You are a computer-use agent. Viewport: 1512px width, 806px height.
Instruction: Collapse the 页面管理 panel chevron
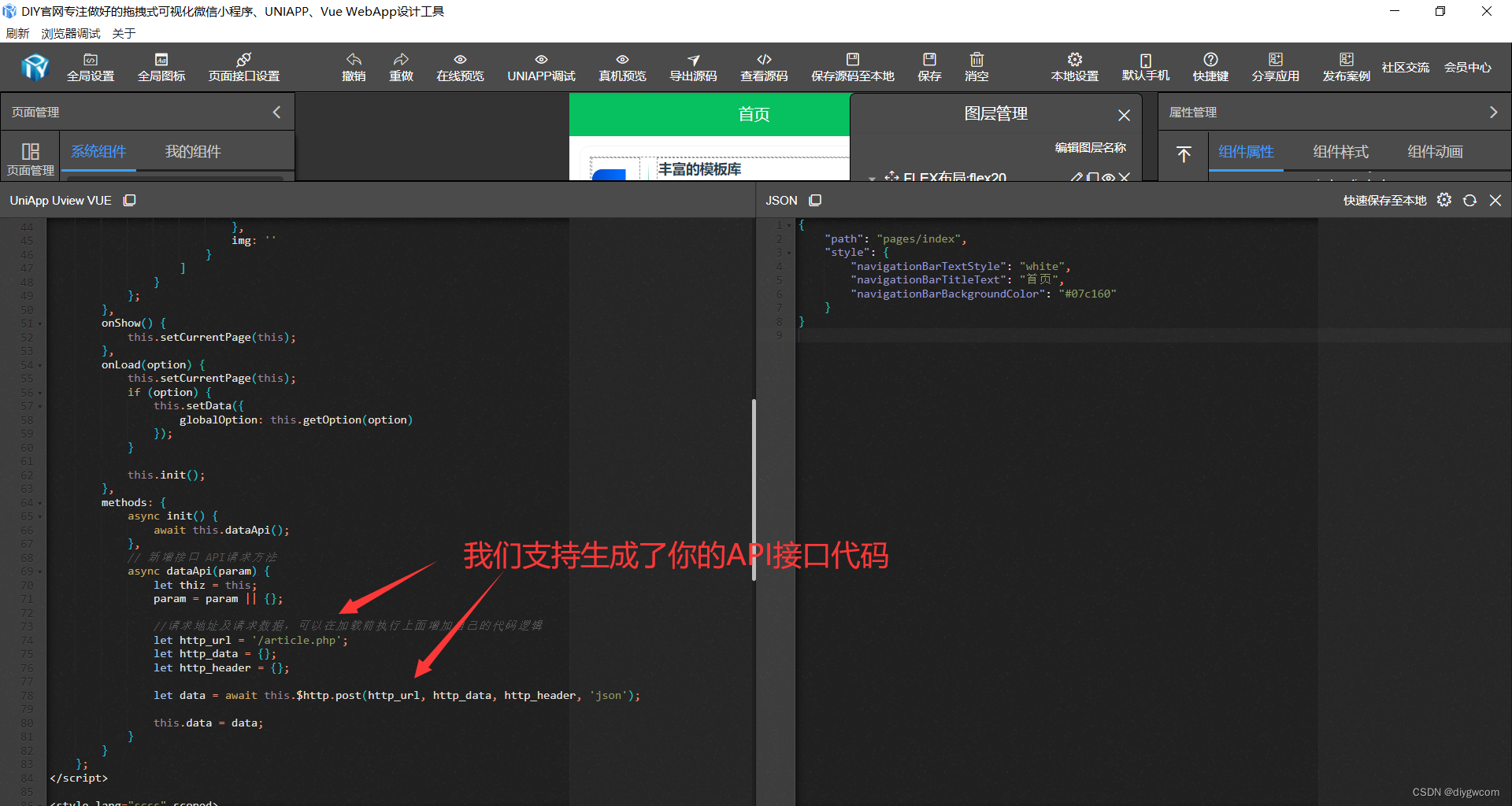(276, 113)
